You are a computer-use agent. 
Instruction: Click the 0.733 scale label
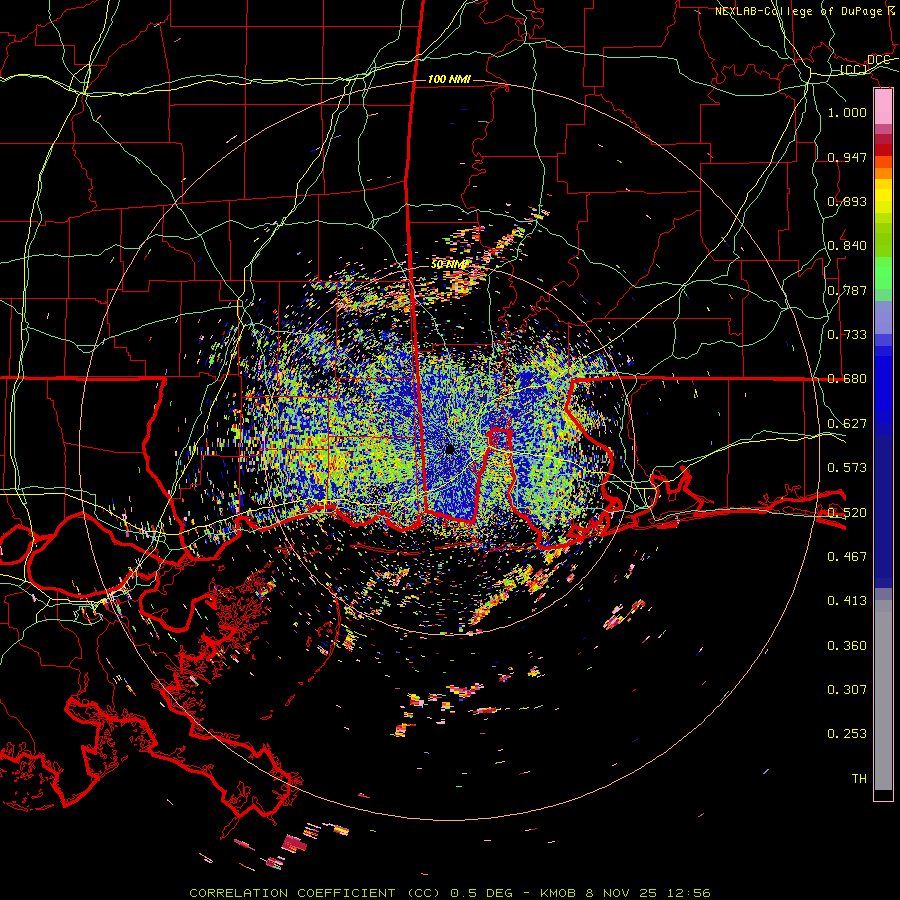click(847, 335)
